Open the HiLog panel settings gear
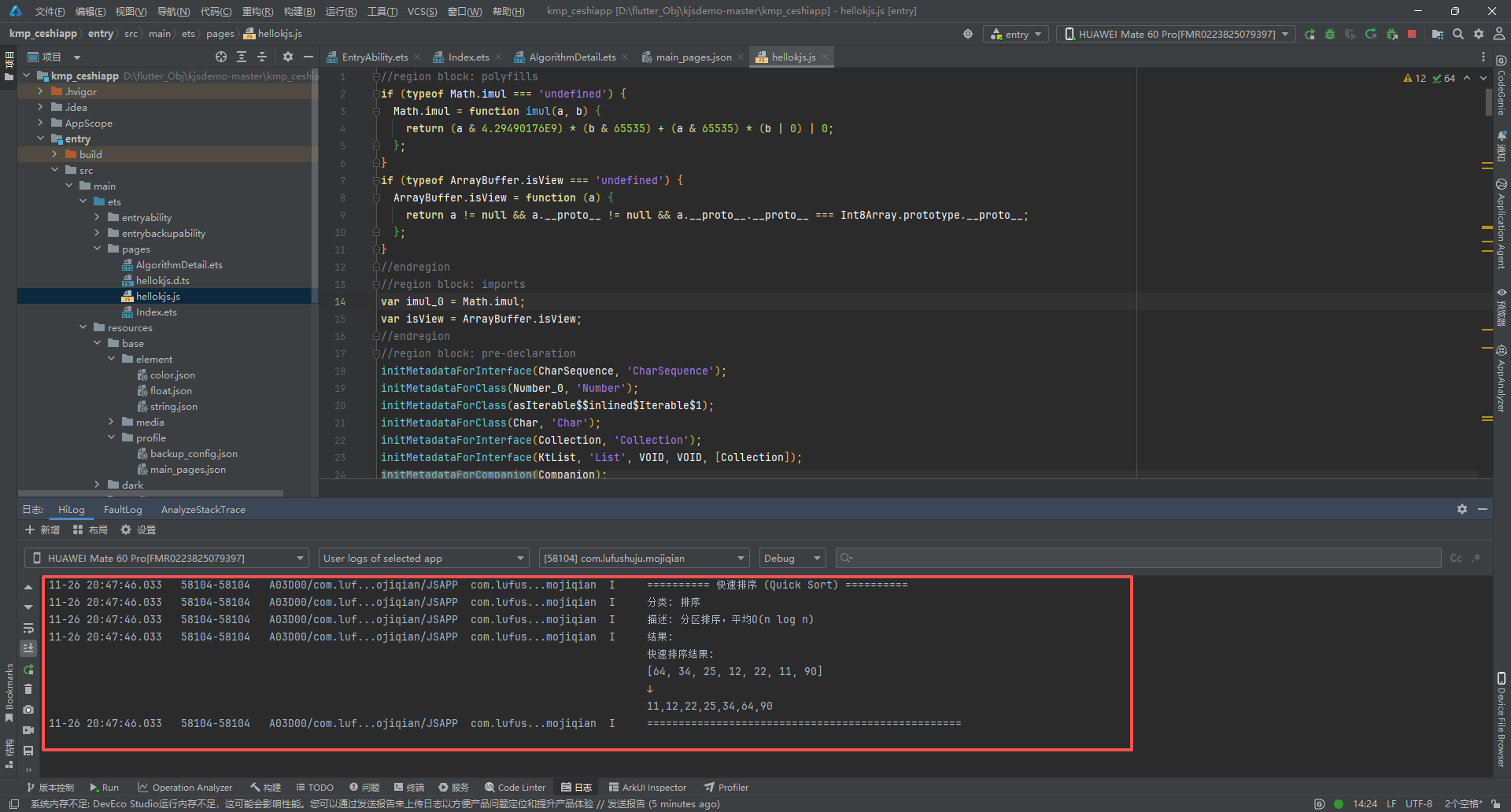Viewport: 1511px width, 812px height. [1461, 509]
